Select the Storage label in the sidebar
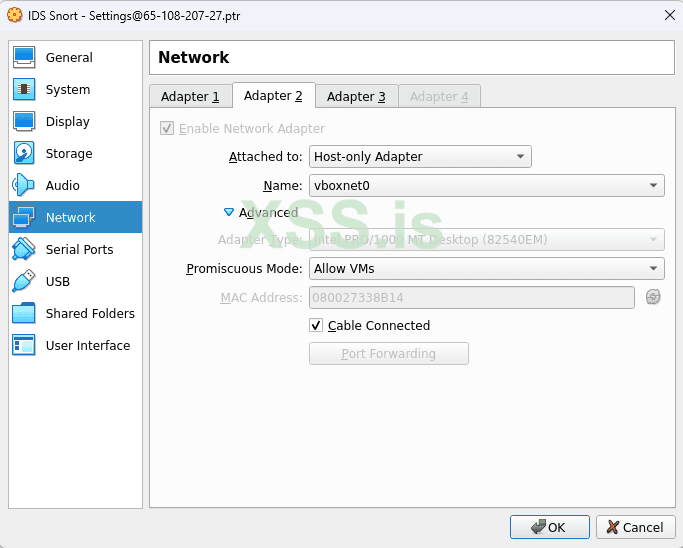683x548 pixels. (x=69, y=154)
